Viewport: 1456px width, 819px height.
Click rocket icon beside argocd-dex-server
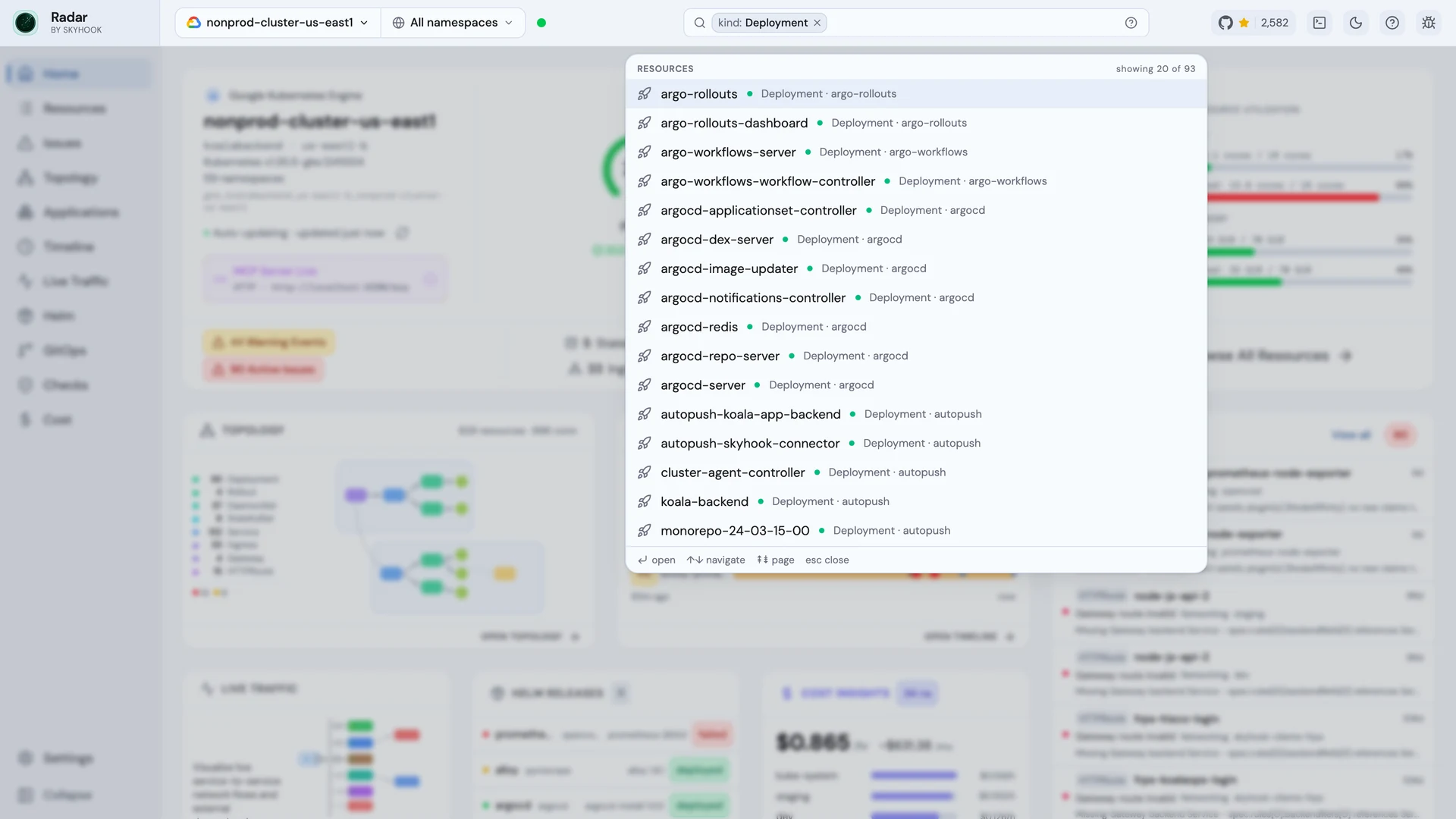(x=644, y=240)
